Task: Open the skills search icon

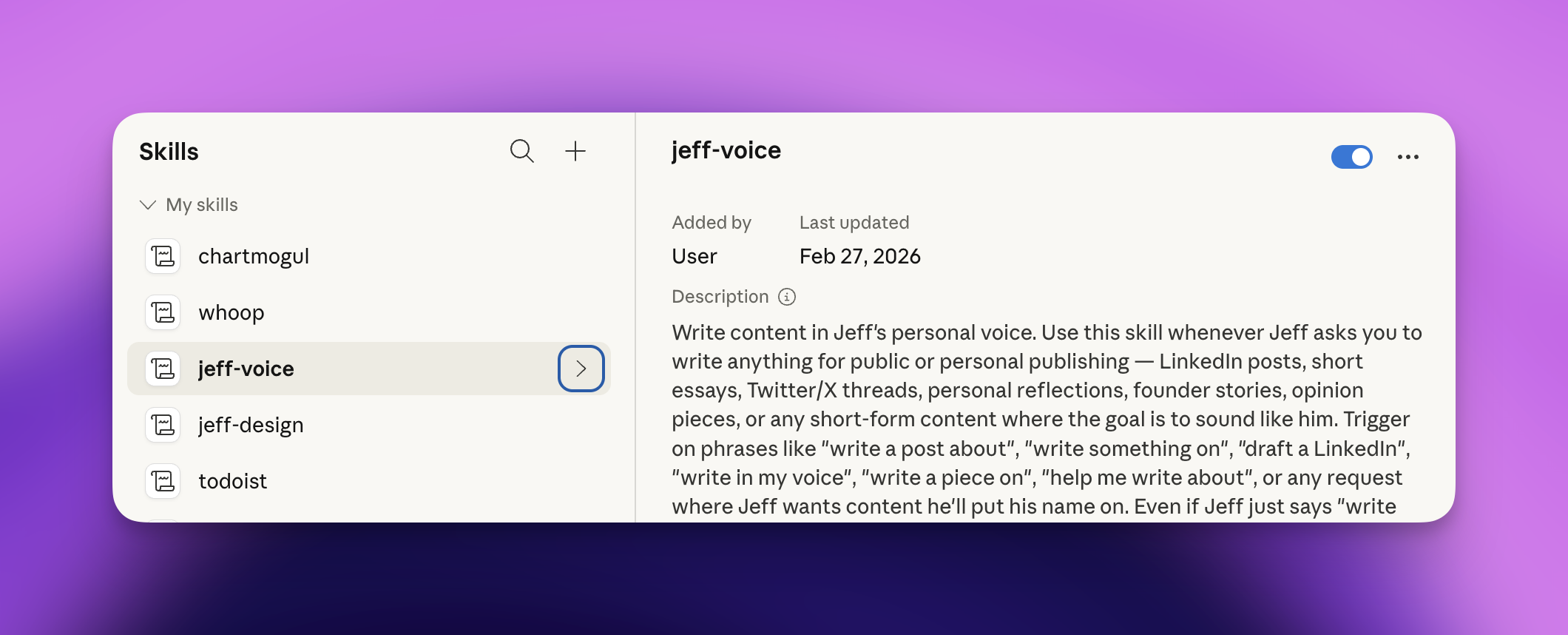Action: [521, 151]
